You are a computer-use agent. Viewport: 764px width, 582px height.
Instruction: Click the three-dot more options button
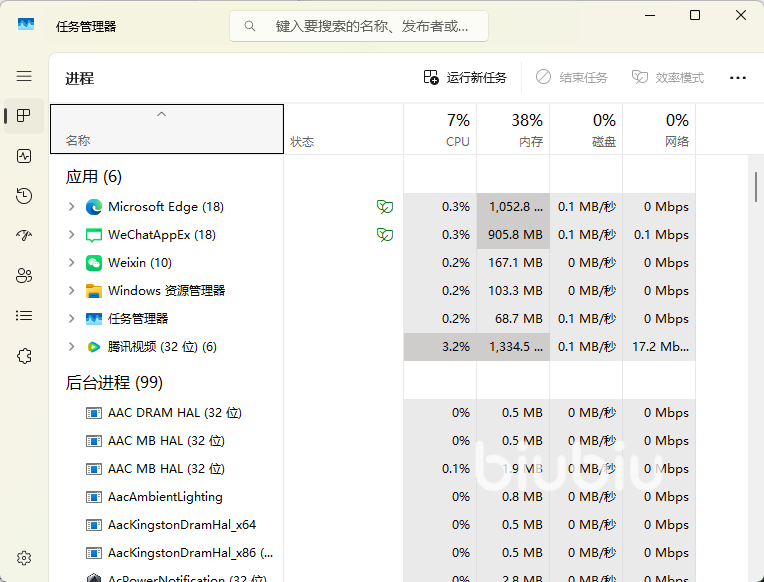tap(738, 77)
